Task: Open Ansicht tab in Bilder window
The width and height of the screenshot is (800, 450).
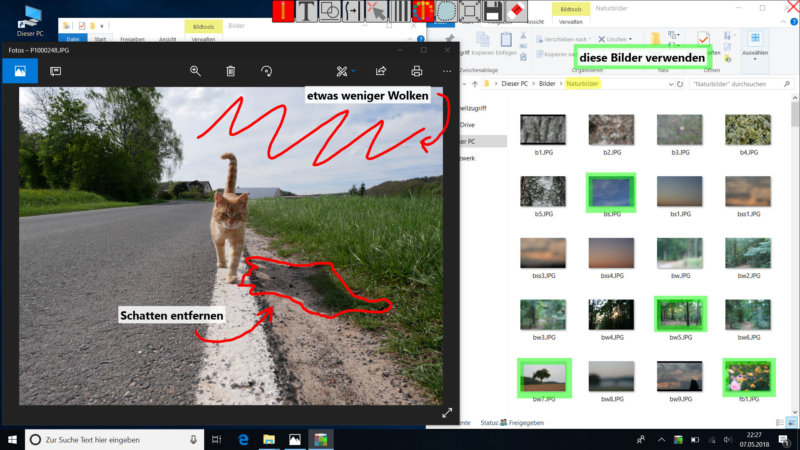Action: click(x=167, y=39)
